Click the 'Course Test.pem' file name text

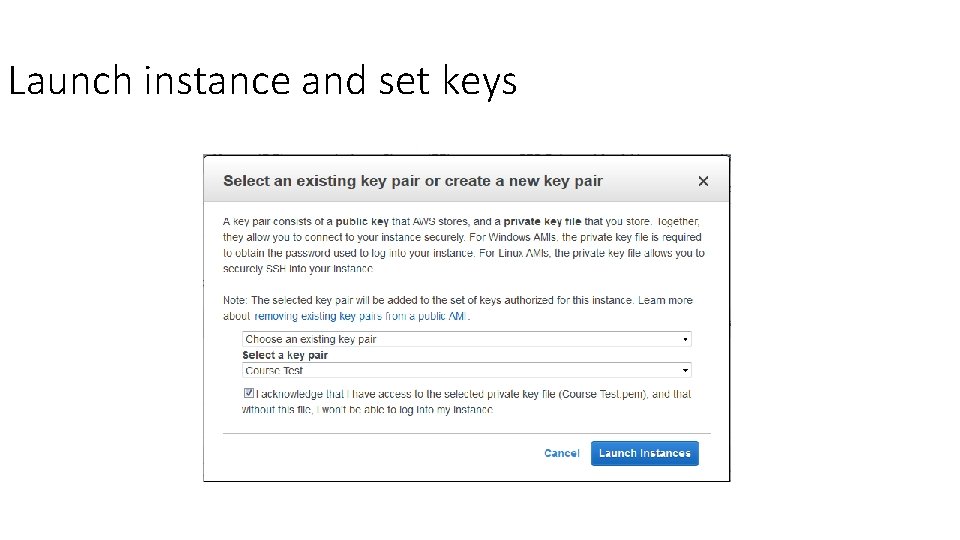click(606, 394)
